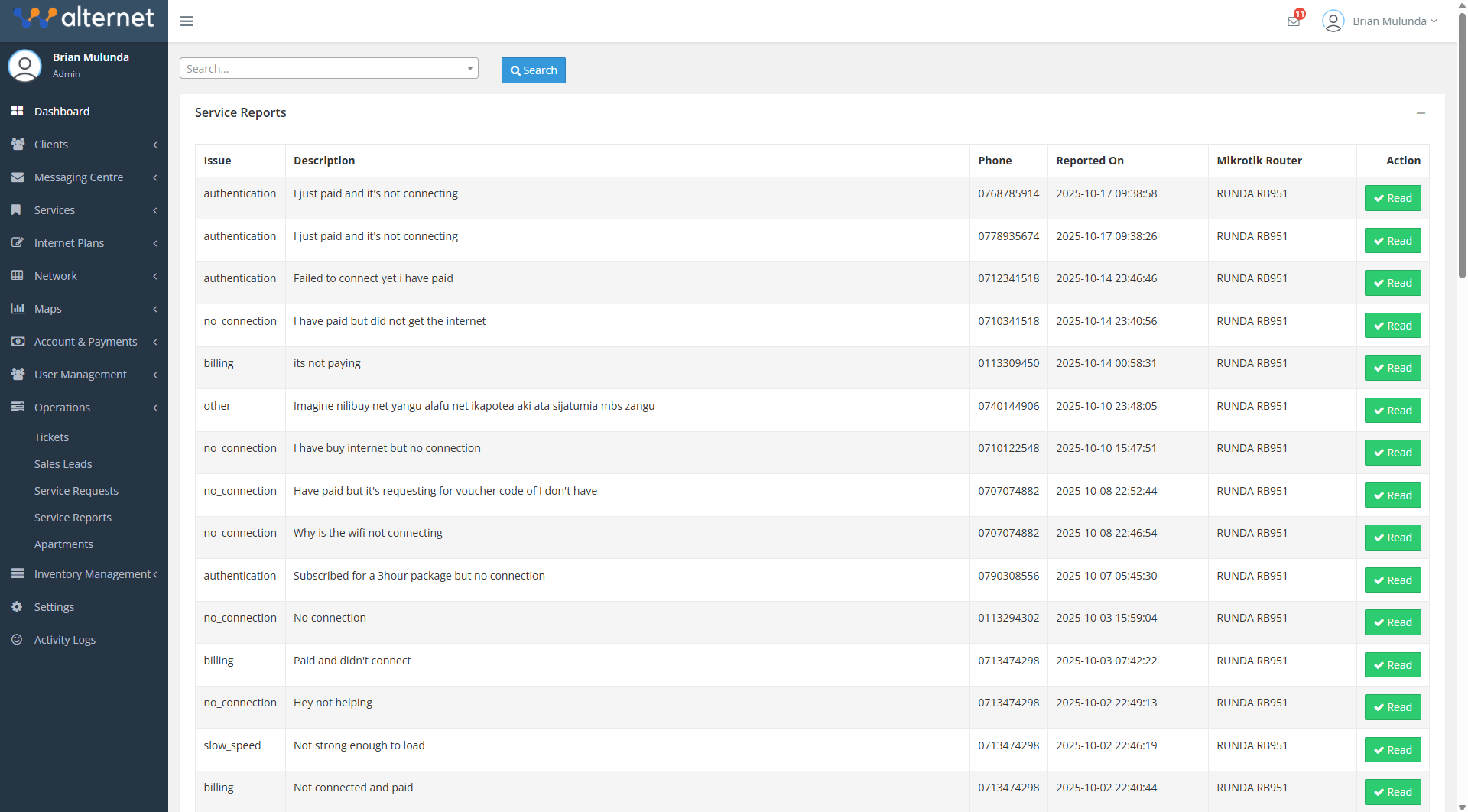The width and height of the screenshot is (1468, 812).
Task: Click the user avatar icon in top bar
Action: (x=1333, y=21)
